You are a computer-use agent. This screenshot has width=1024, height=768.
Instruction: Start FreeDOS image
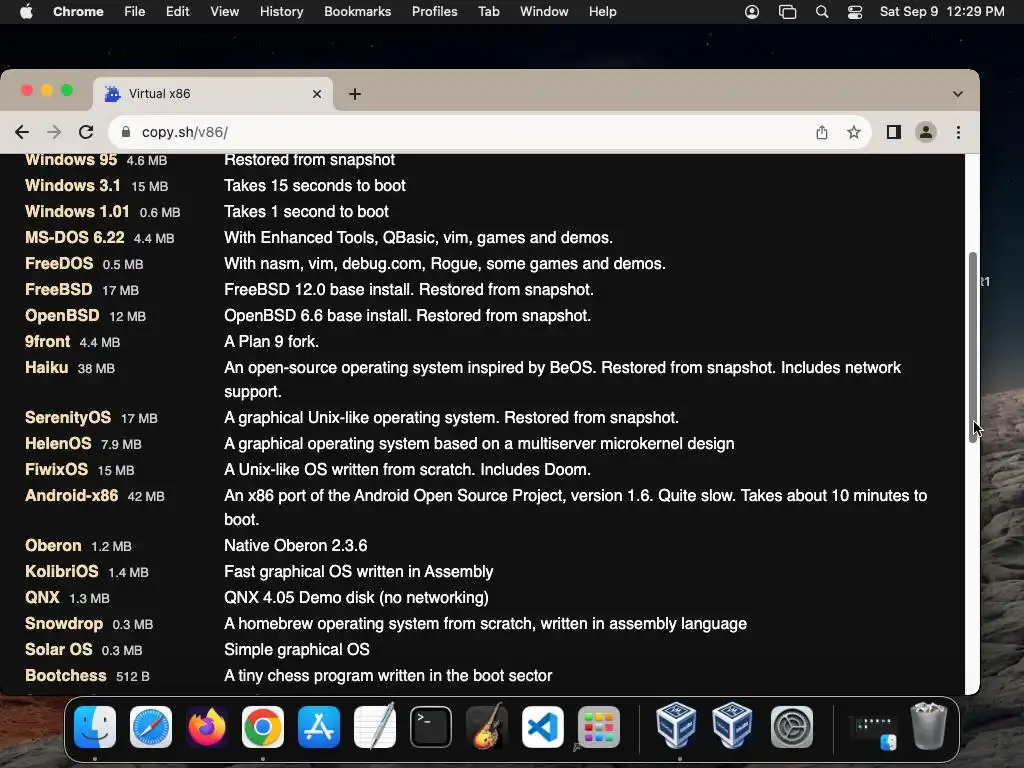pyautogui.click(x=59, y=264)
